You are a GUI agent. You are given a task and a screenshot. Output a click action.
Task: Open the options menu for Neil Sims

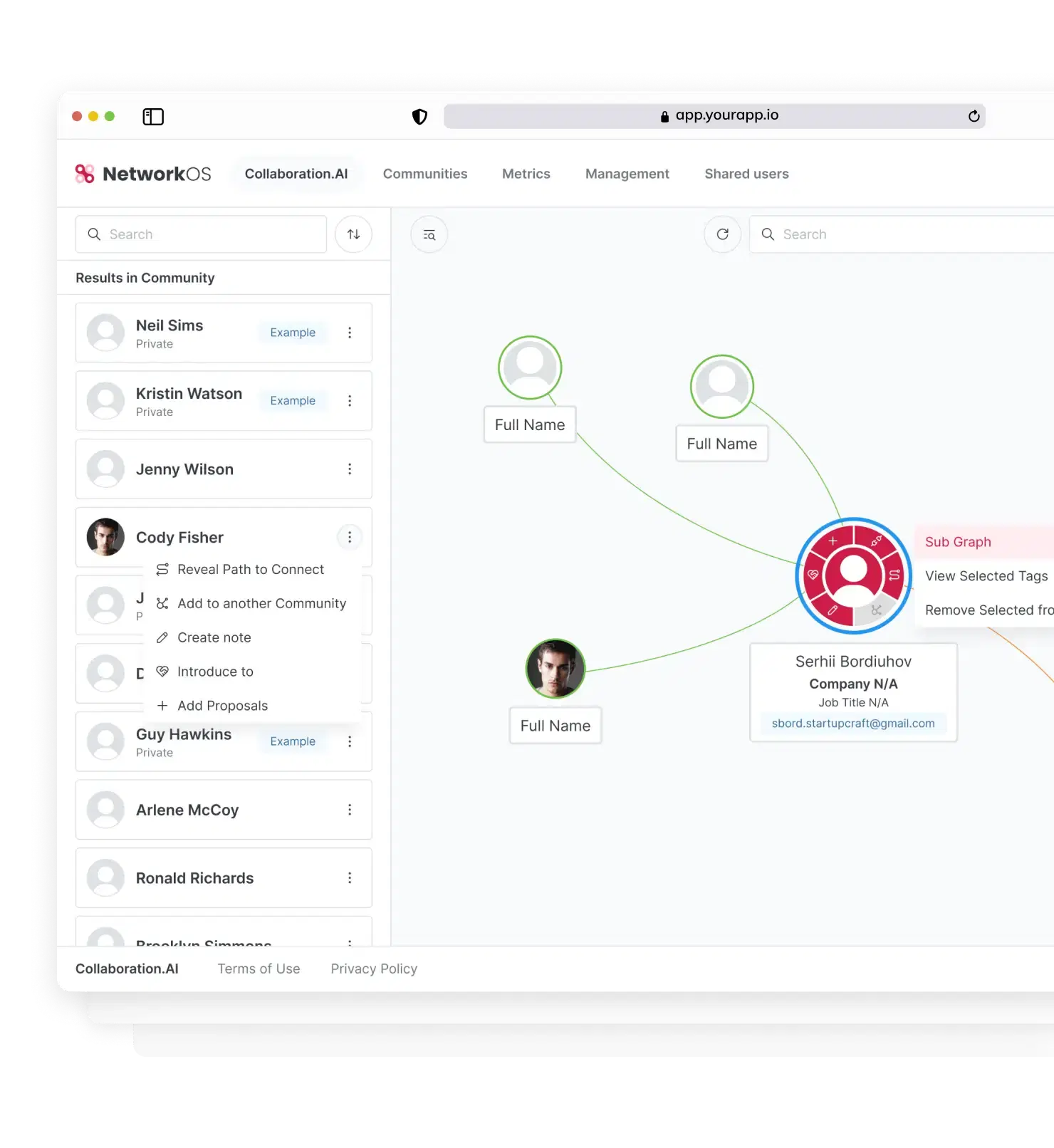[x=350, y=333]
